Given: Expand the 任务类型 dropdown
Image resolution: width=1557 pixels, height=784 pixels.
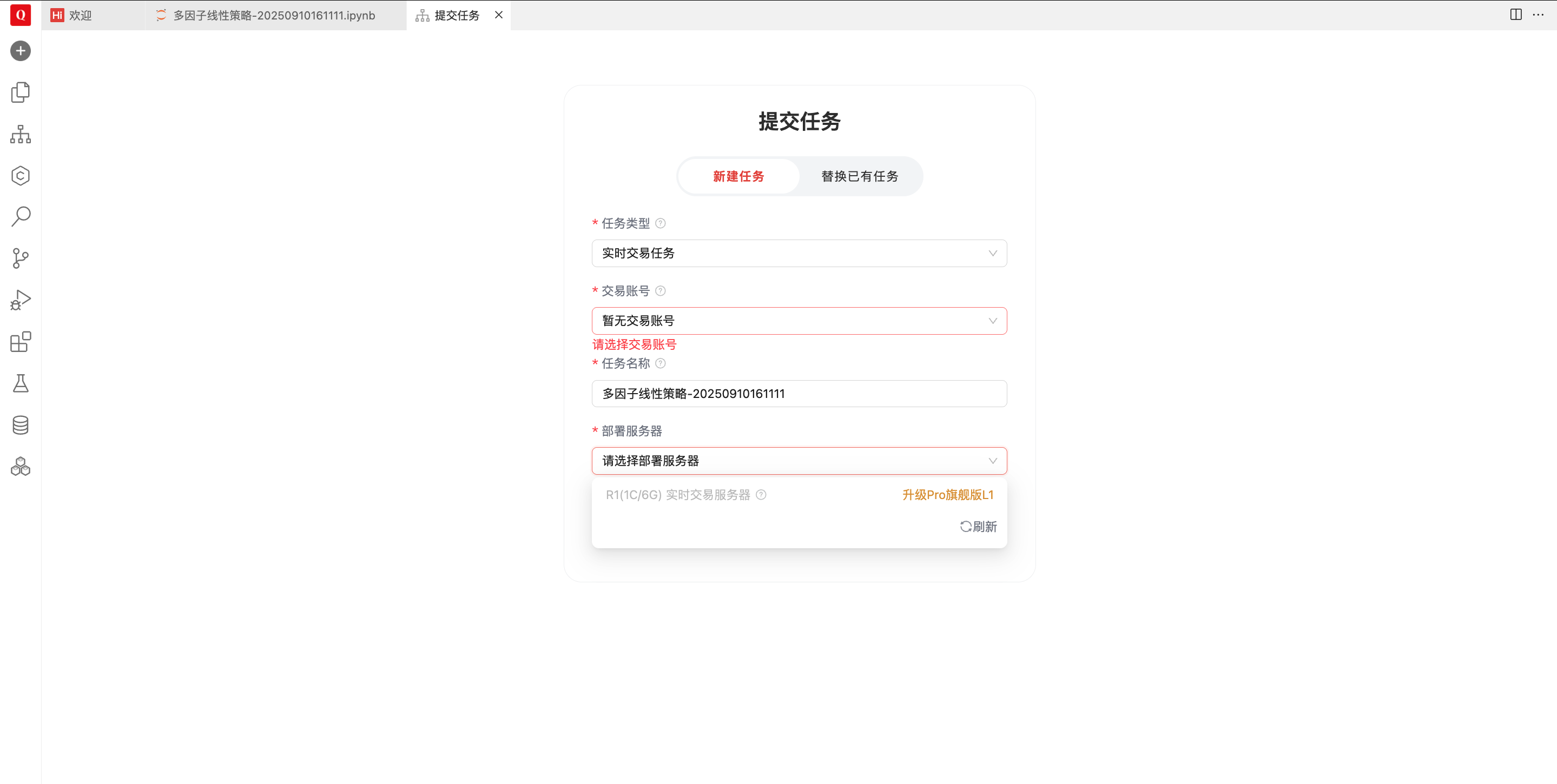Looking at the screenshot, I should click(x=799, y=253).
